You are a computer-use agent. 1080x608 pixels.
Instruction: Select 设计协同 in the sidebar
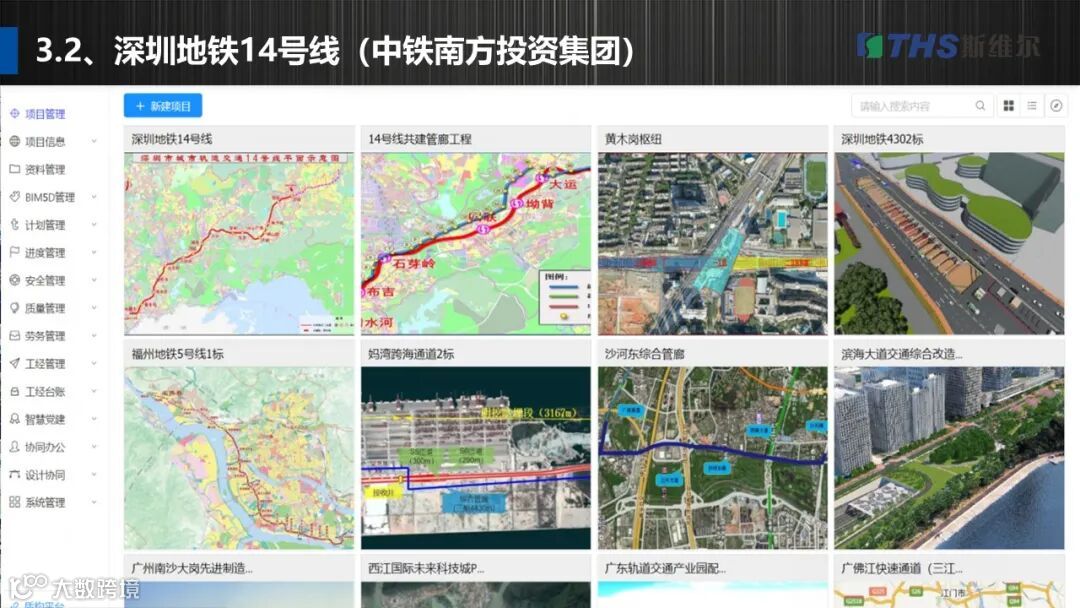point(45,474)
